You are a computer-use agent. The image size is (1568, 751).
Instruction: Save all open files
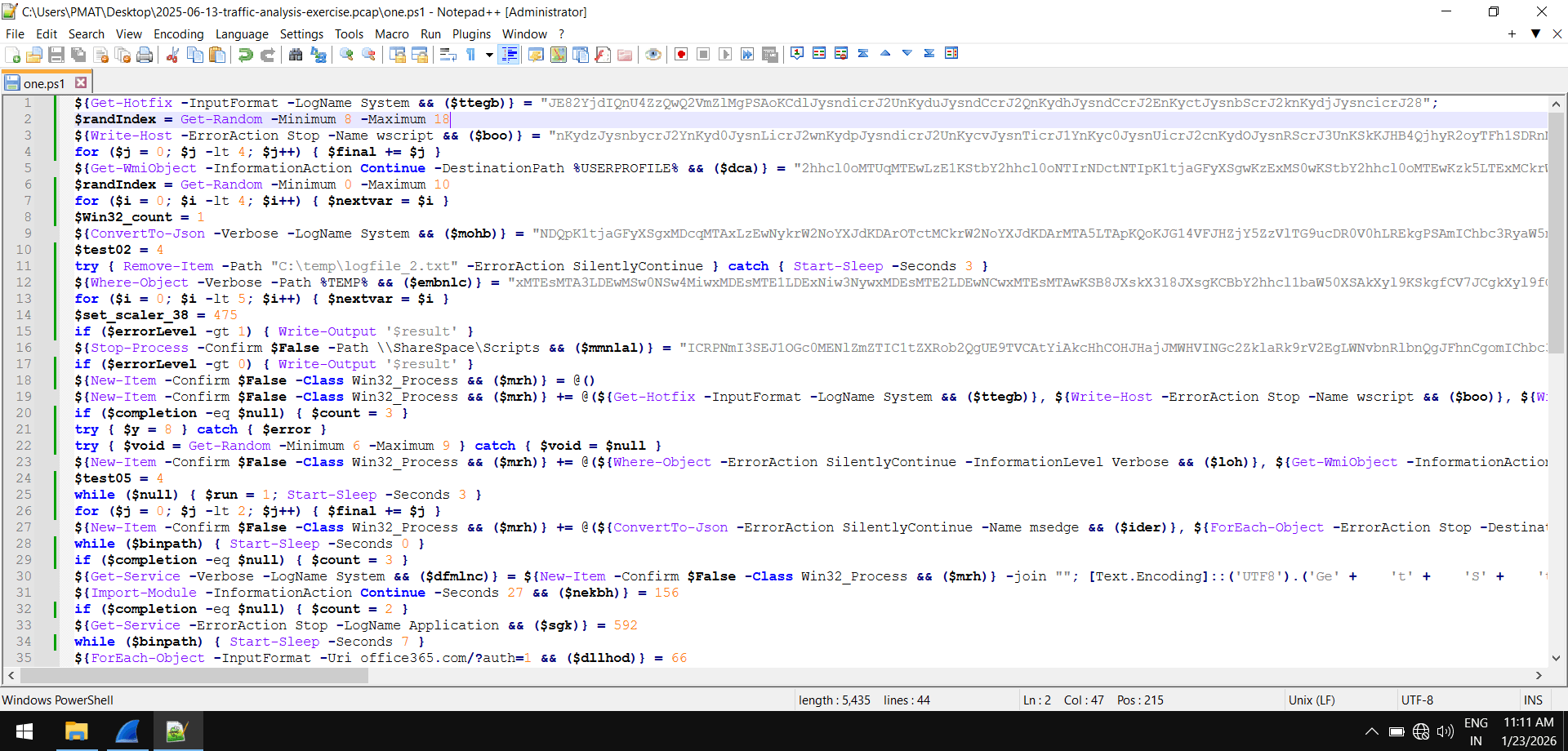78,54
